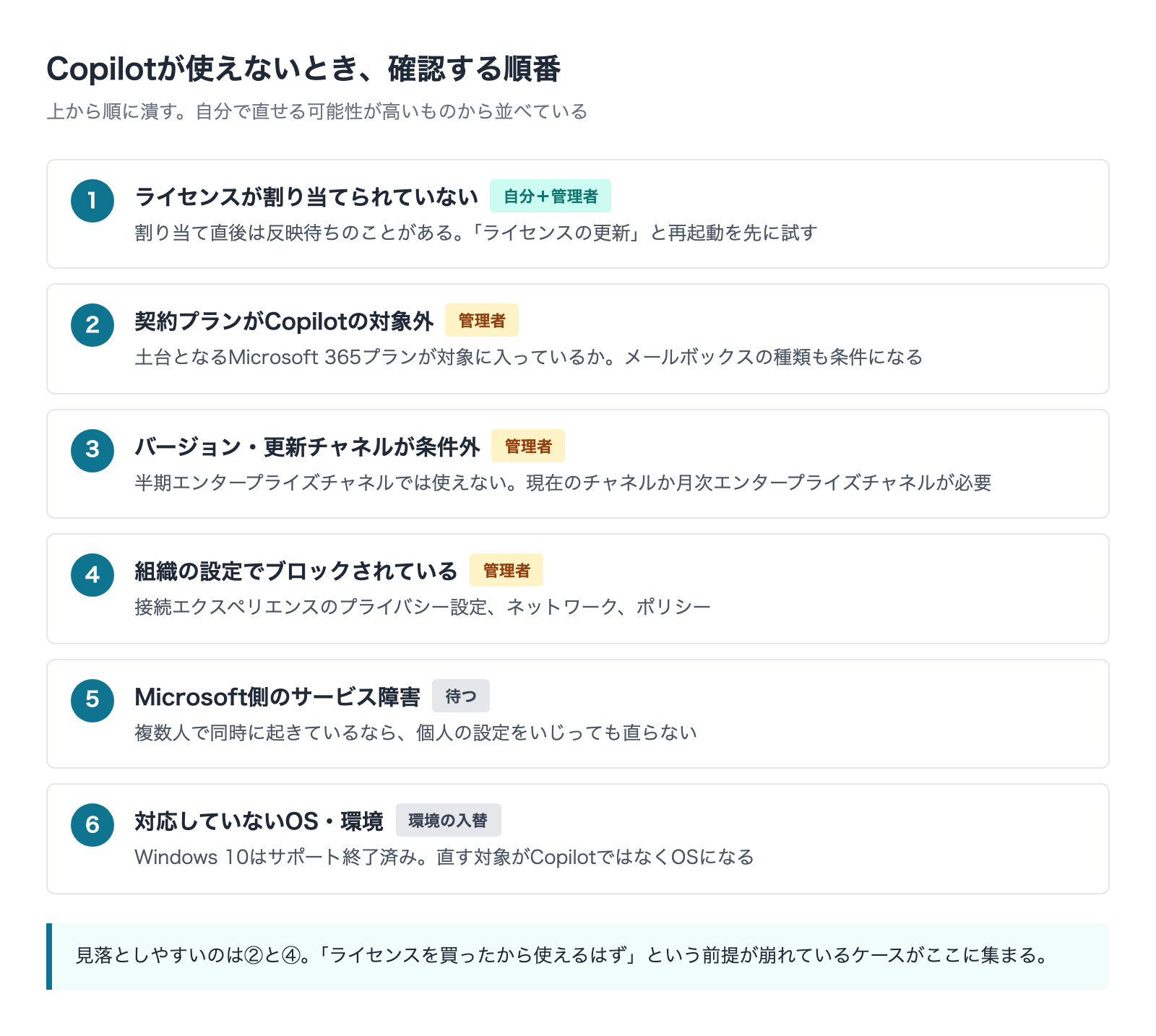This screenshot has width=1156, height=1036.
Task: Select the heading '組織の設定でブロックされている'
Action: 296,571
